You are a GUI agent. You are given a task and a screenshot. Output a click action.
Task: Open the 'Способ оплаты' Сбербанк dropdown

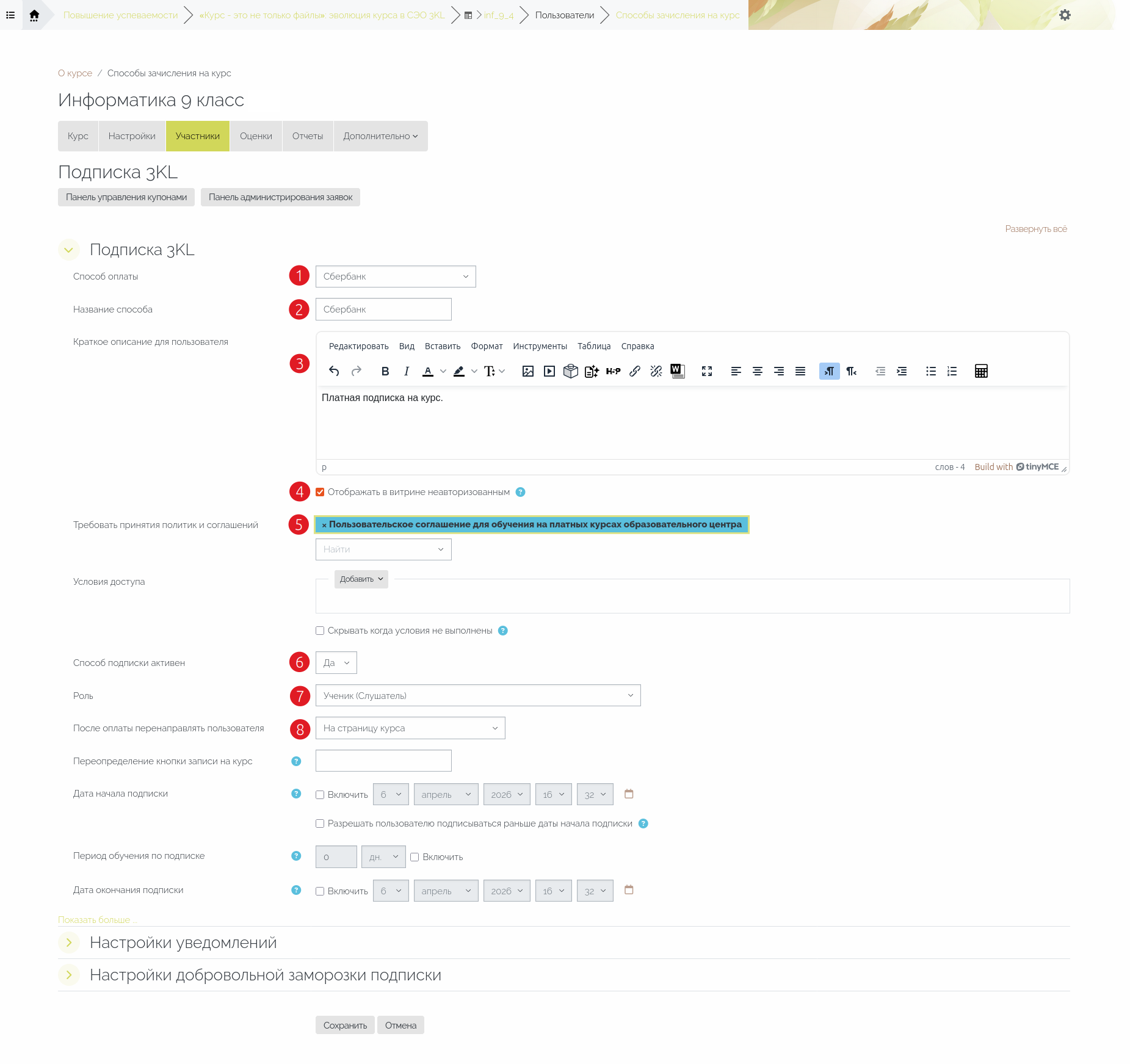(x=396, y=277)
